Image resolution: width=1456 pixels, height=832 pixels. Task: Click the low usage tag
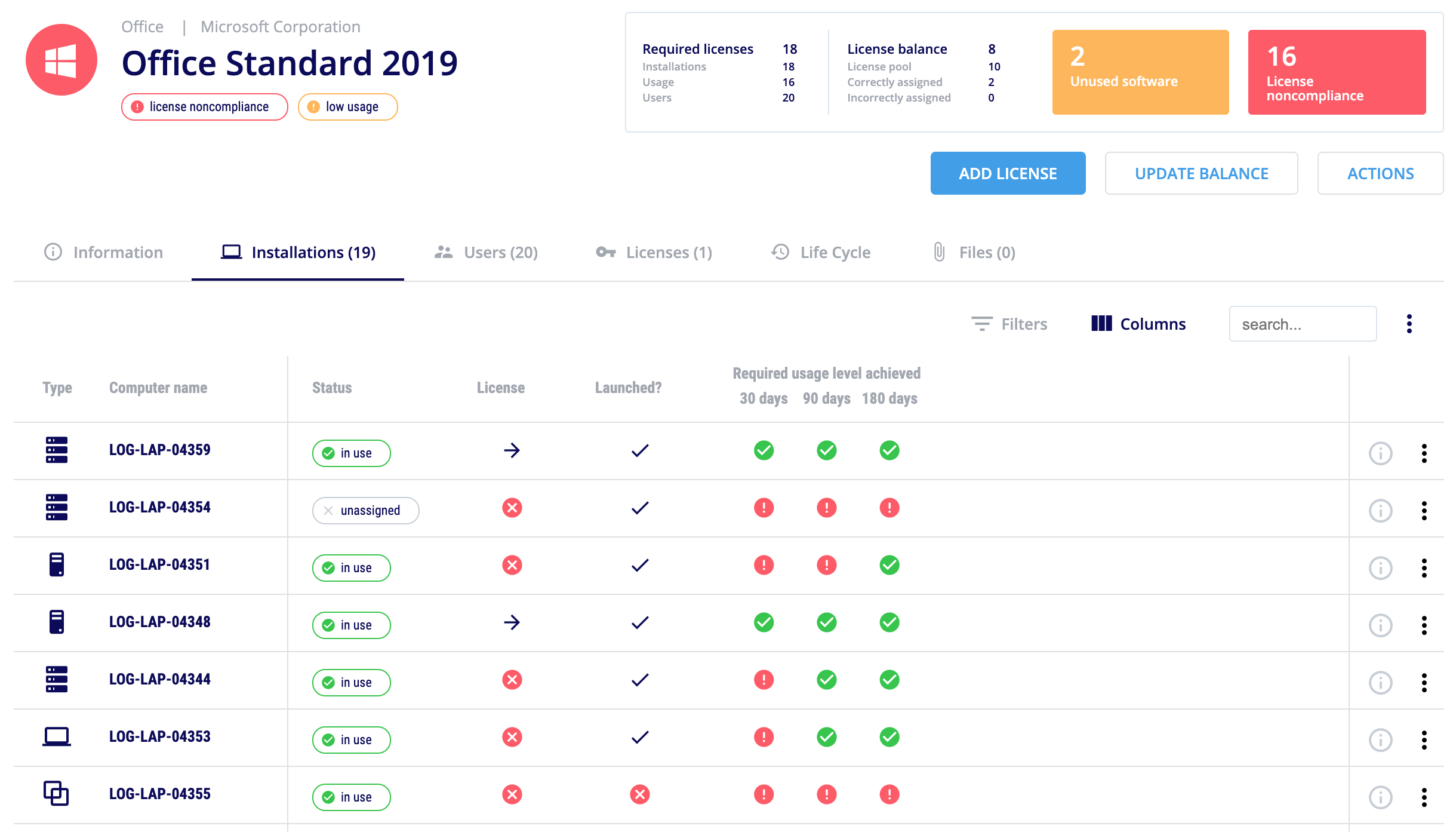pos(347,107)
